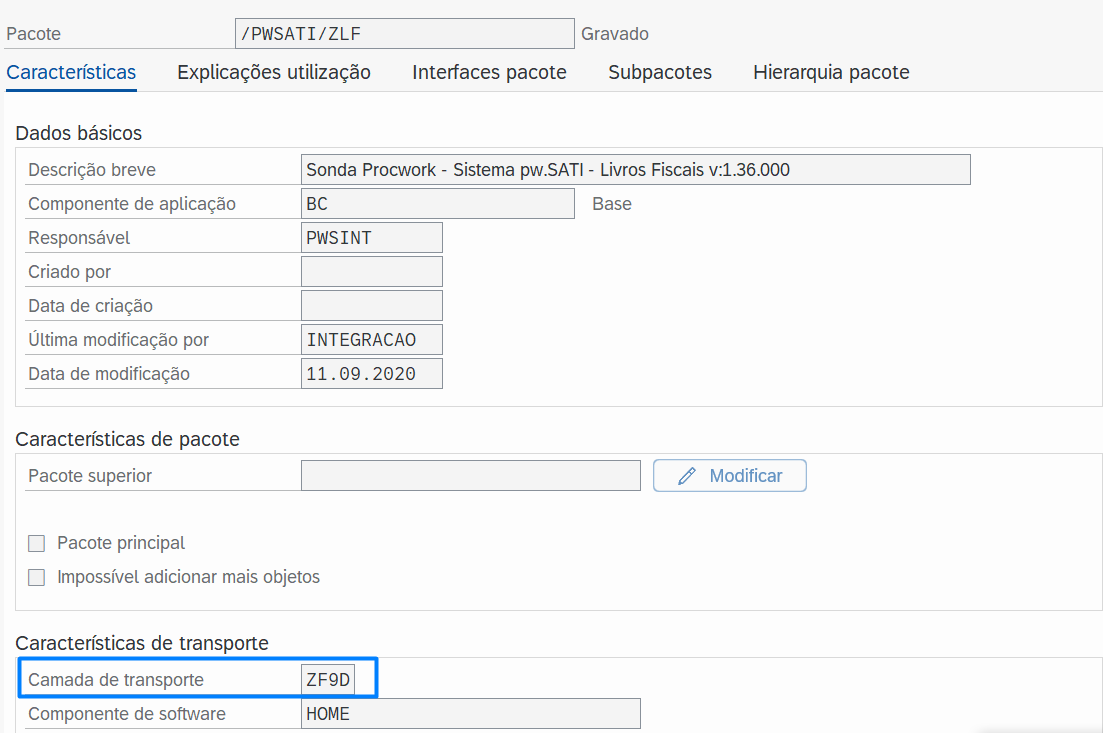
Task: Focus the Pacote superior input field
Action: 470,476
